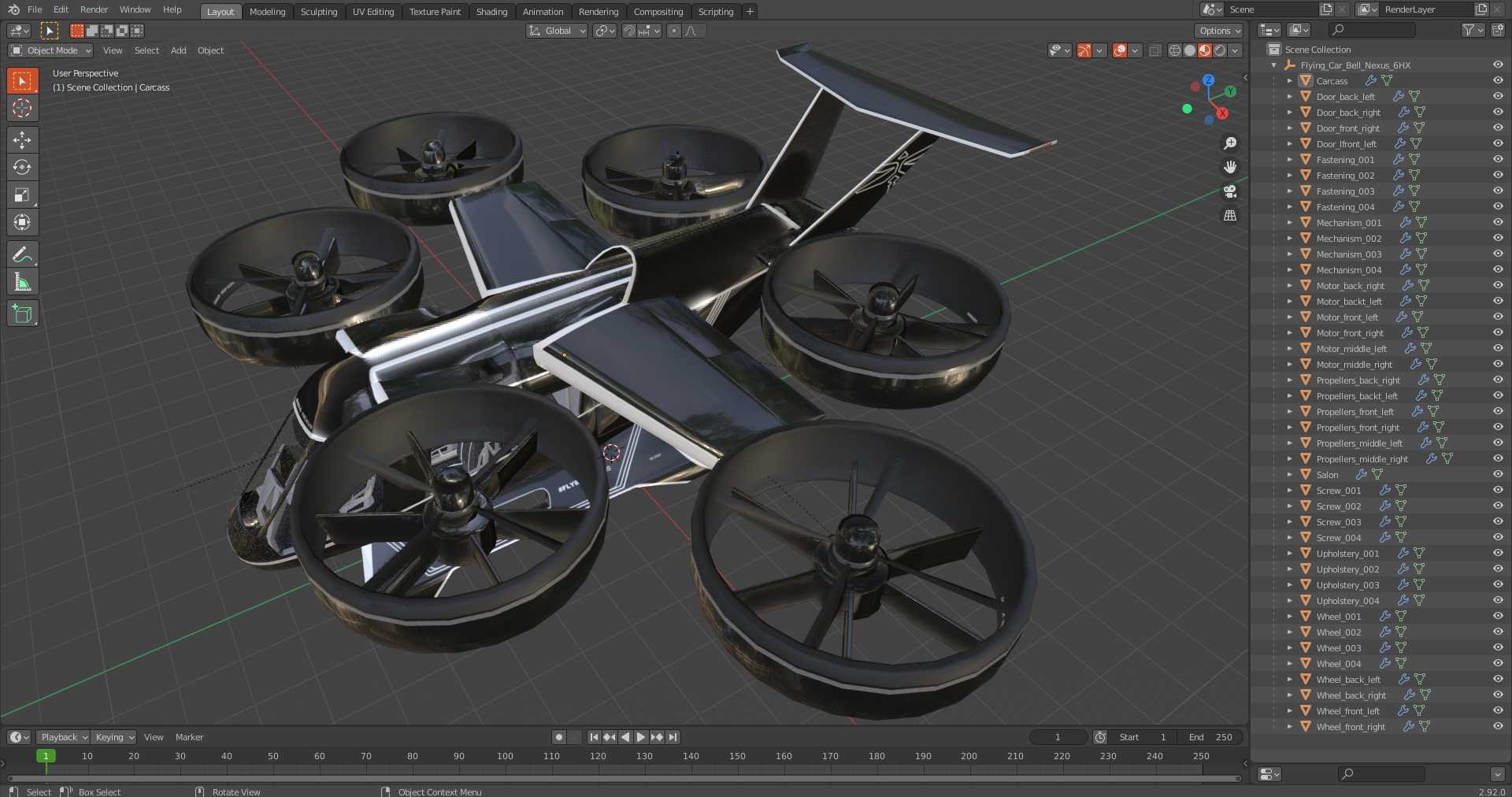Hide Flying_Car_Bell_Nexus_6HX collection

(1498, 65)
